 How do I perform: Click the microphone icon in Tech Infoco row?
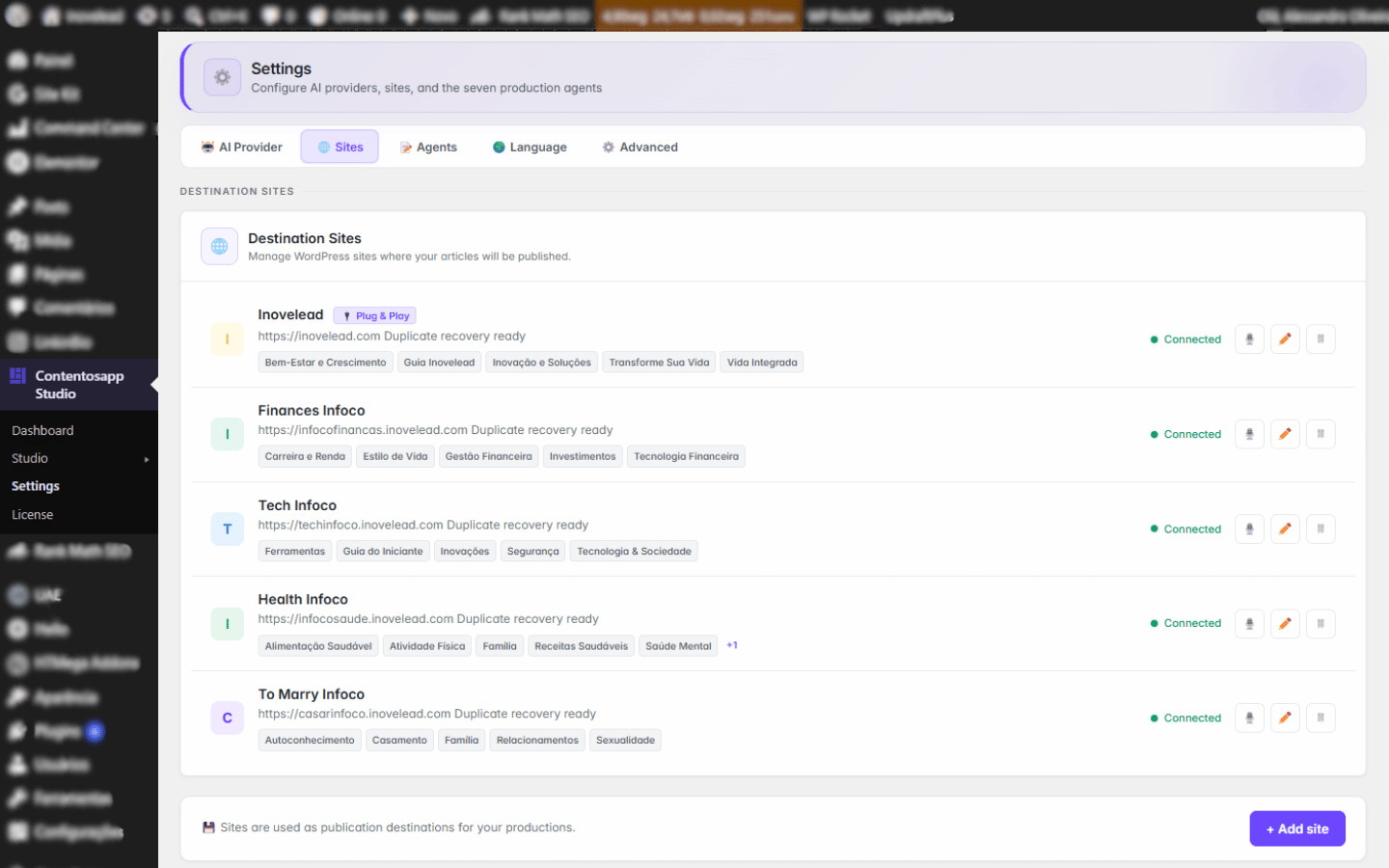click(x=1249, y=529)
